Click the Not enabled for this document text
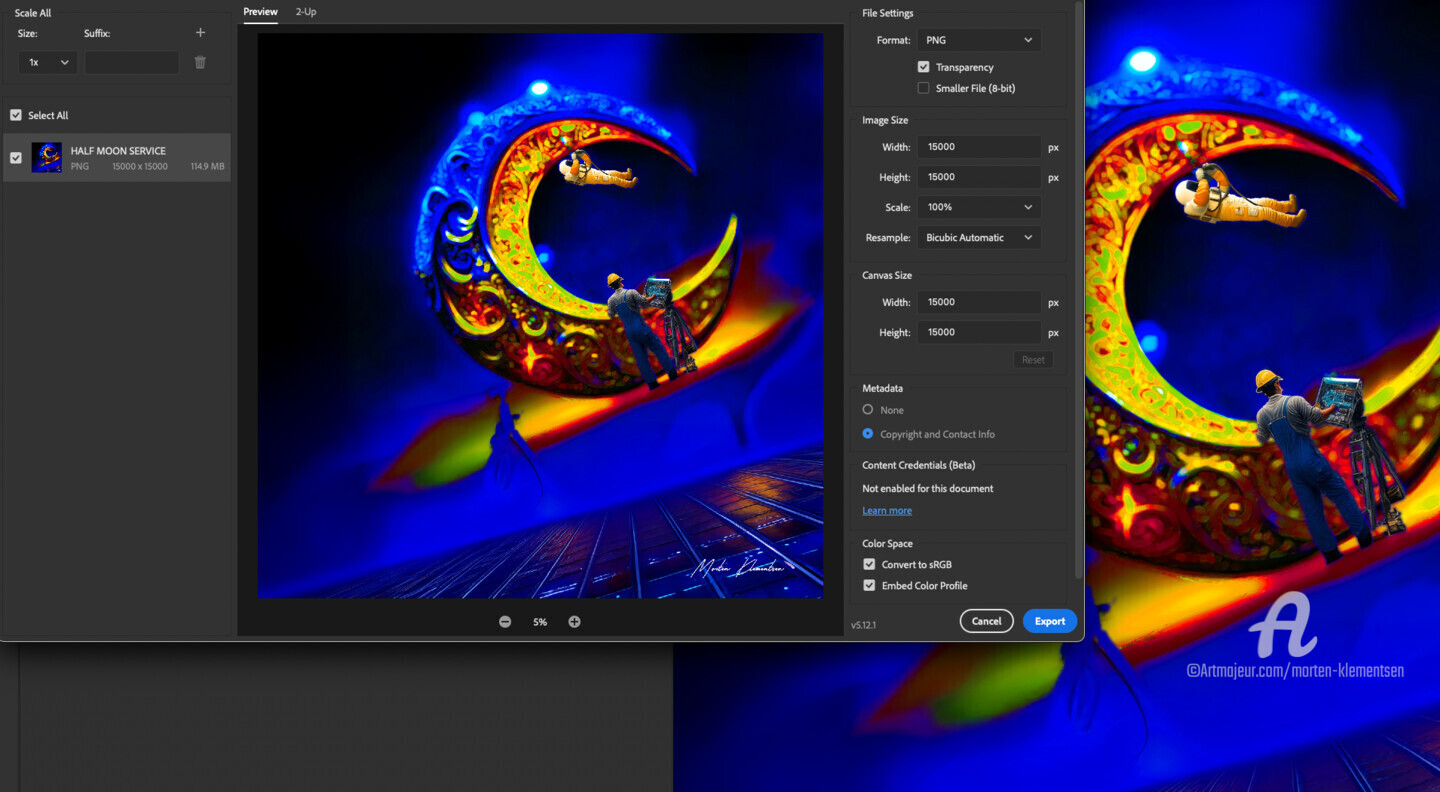Screen dimensions: 1440x792 pyautogui.click(x=928, y=489)
